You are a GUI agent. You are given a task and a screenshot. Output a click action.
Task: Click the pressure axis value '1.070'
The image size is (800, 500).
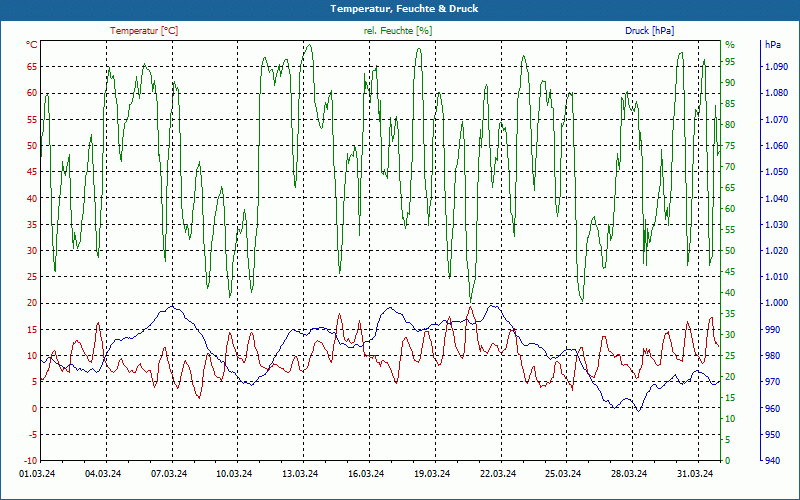coord(776,119)
